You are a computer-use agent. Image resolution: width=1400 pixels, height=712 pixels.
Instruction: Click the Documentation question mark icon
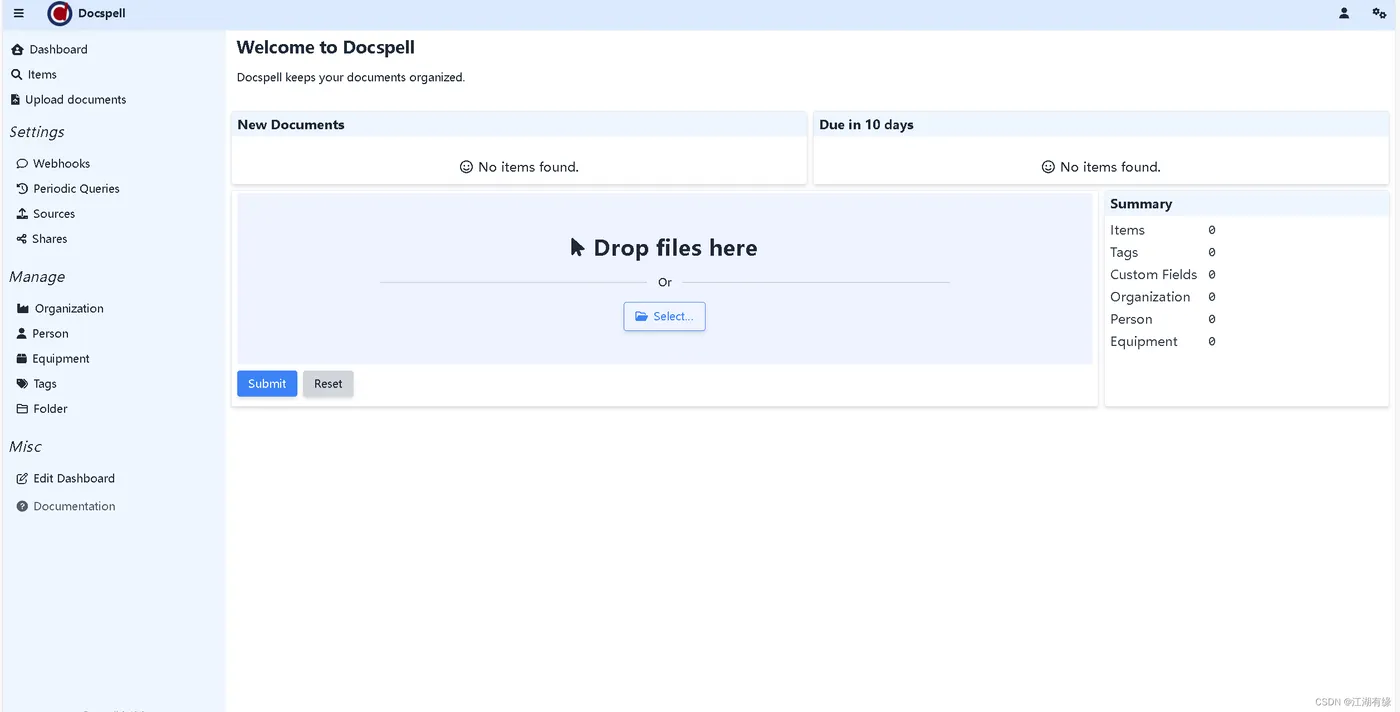tap(22, 507)
